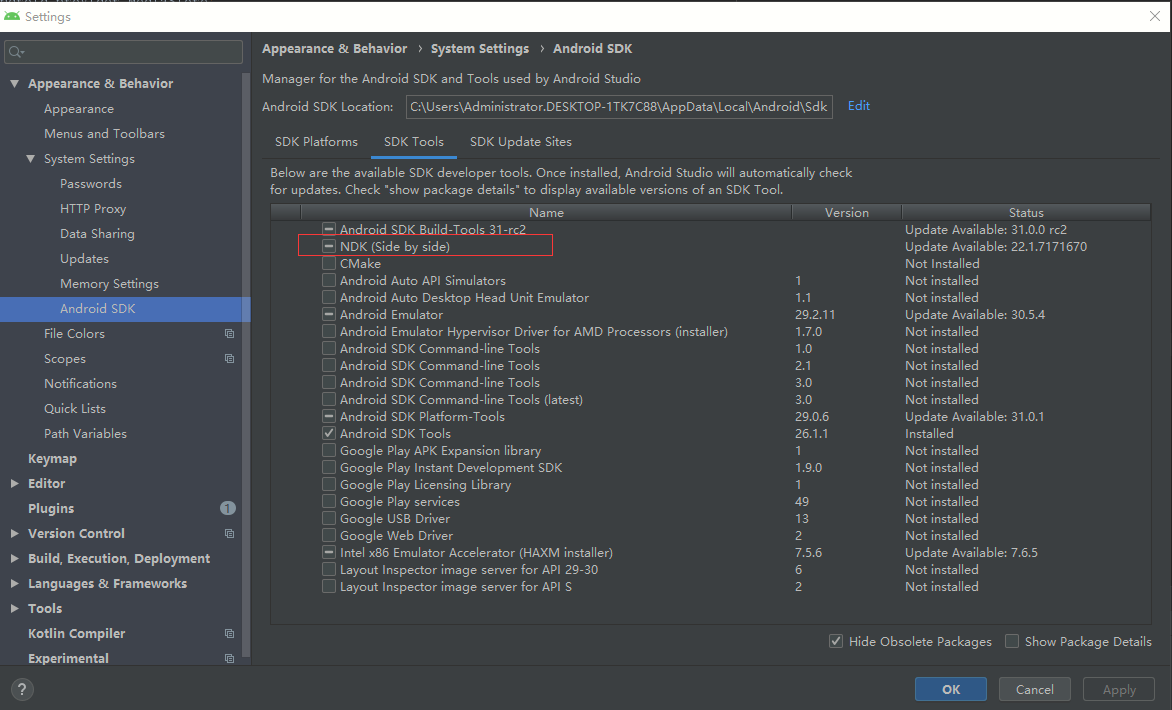Click the version value 29.2.11
This screenshot has height=710, width=1172.
pyautogui.click(x=815, y=315)
